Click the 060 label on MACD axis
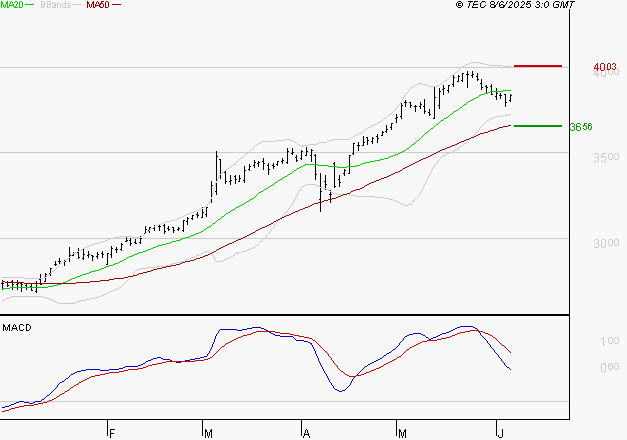This screenshot has width=627, height=440. coord(608,367)
